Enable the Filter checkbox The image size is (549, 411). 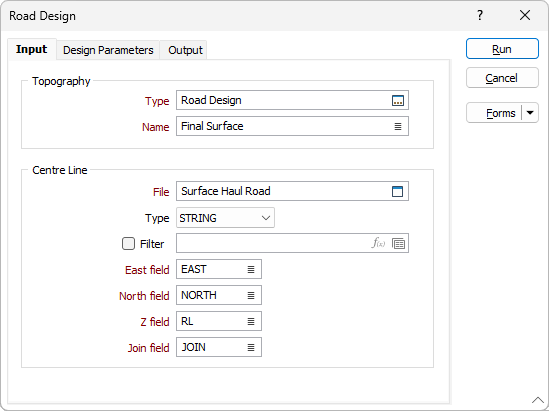point(128,244)
